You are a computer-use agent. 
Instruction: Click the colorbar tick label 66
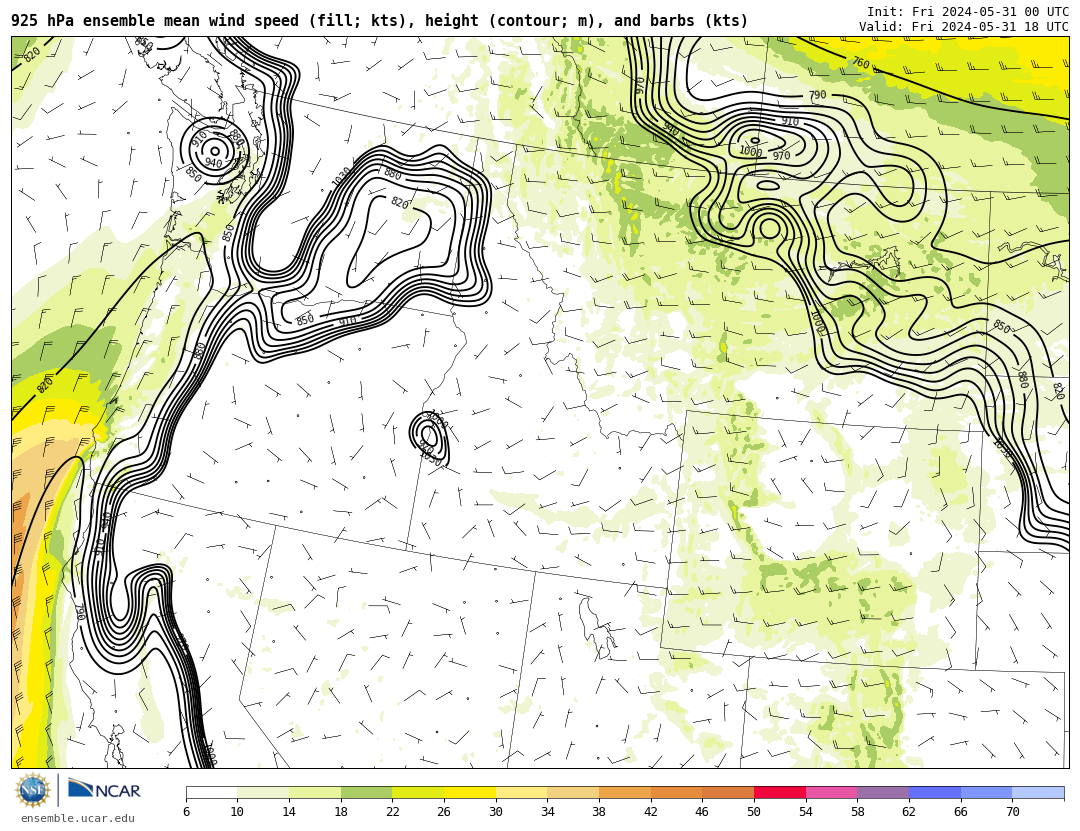click(x=960, y=812)
